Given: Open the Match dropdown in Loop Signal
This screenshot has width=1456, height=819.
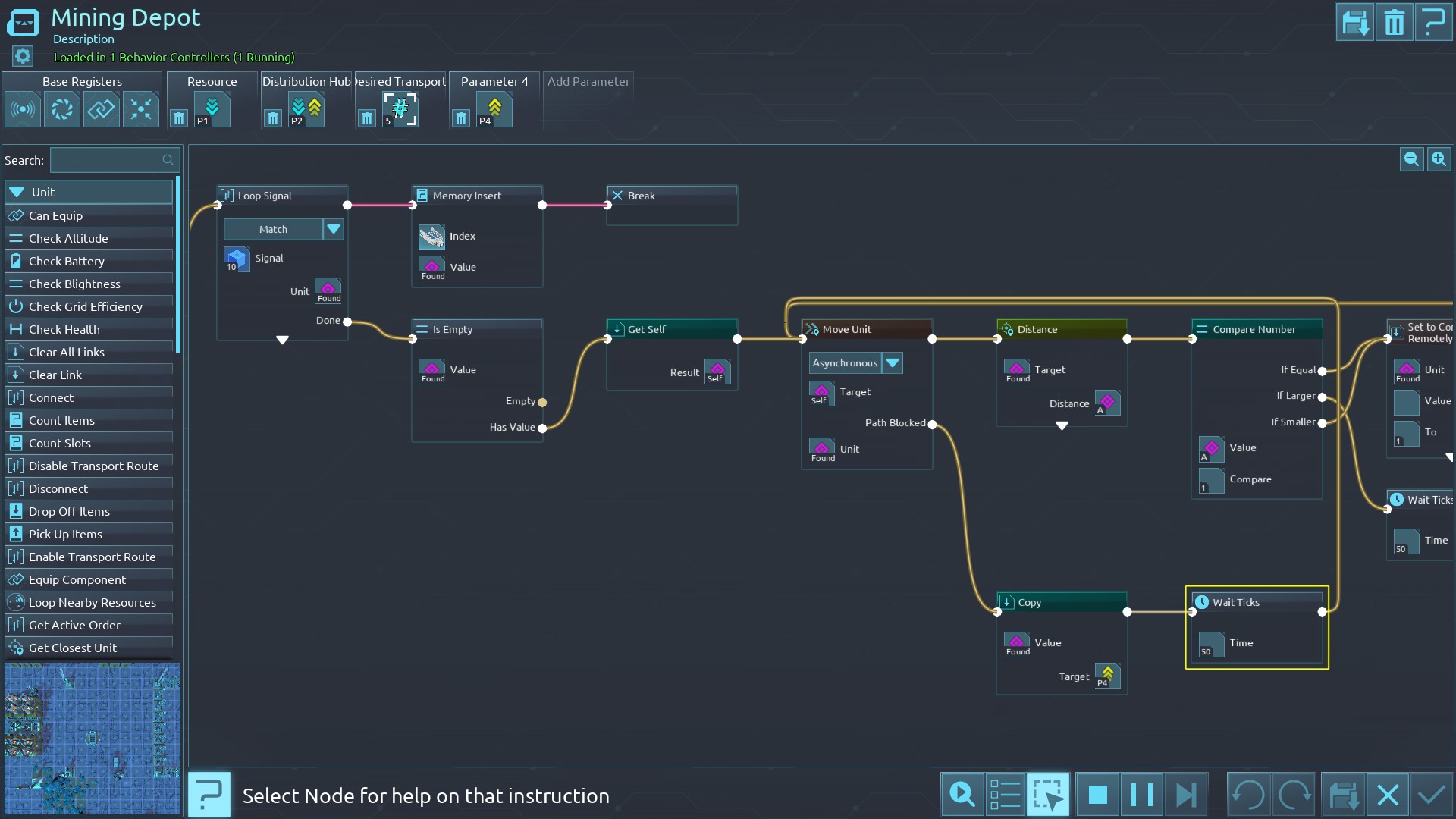Looking at the screenshot, I should click(334, 229).
